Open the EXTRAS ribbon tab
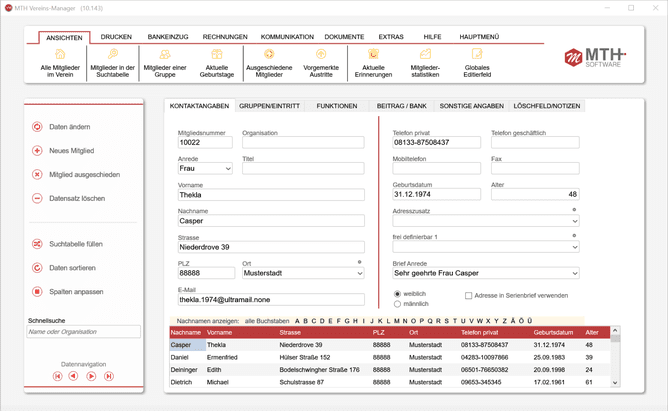This screenshot has width=668, height=411. (x=391, y=37)
